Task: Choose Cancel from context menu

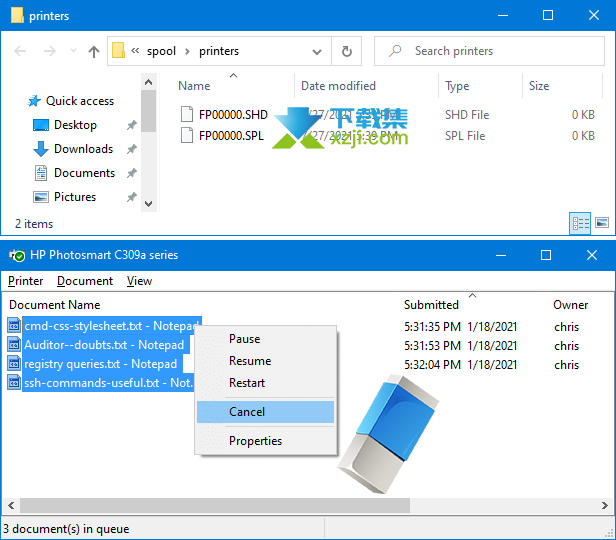Action: [x=266, y=412]
